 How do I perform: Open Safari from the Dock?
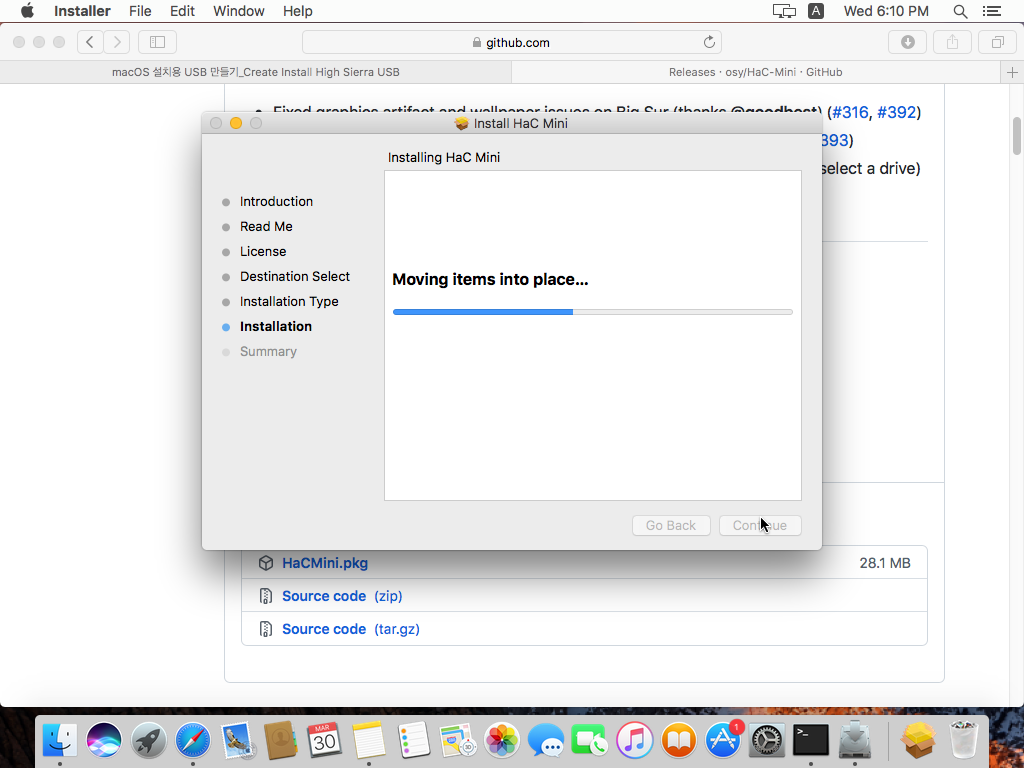[193, 741]
